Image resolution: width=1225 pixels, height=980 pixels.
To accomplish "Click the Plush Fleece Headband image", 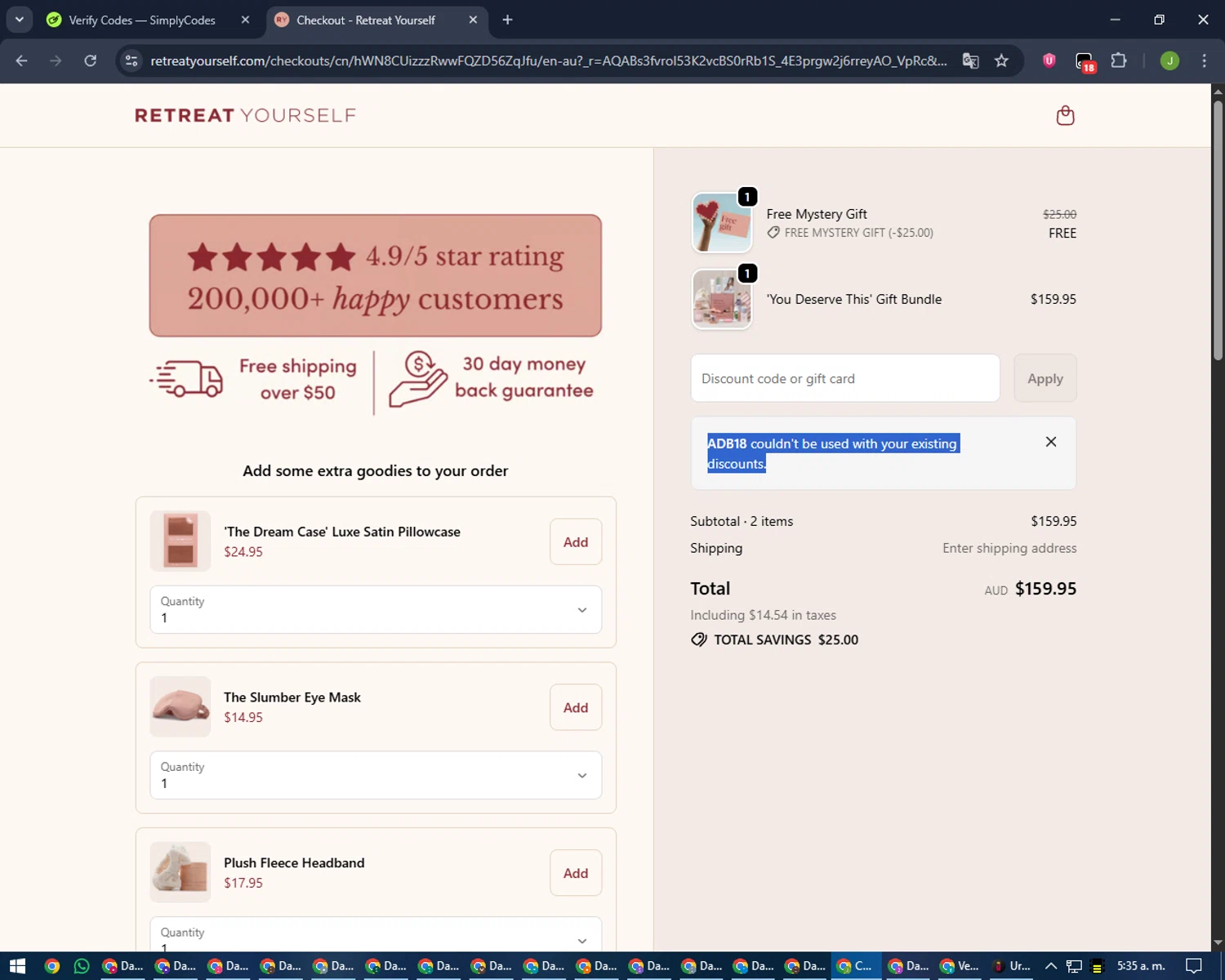I will [x=180, y=872].
